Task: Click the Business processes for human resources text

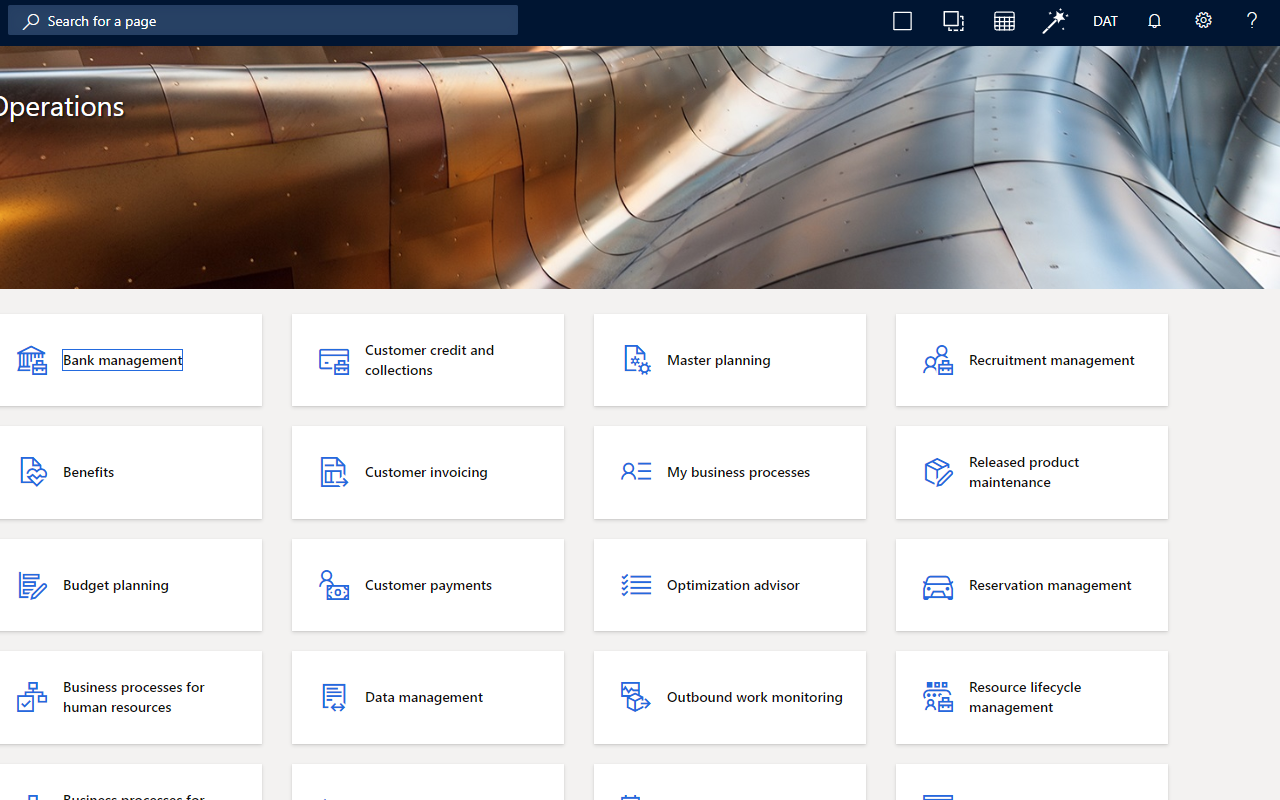Action: (134, 697)
